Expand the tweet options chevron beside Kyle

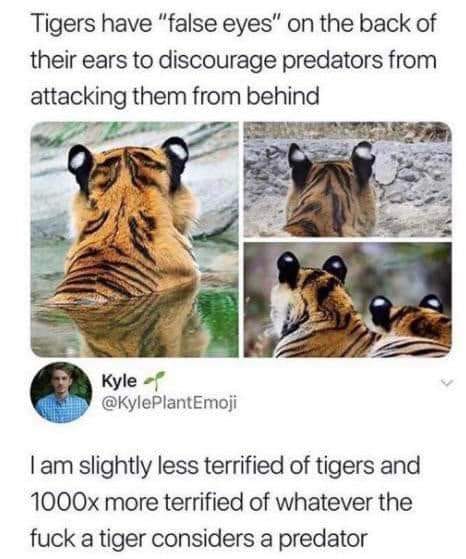[x=447, y=384]
